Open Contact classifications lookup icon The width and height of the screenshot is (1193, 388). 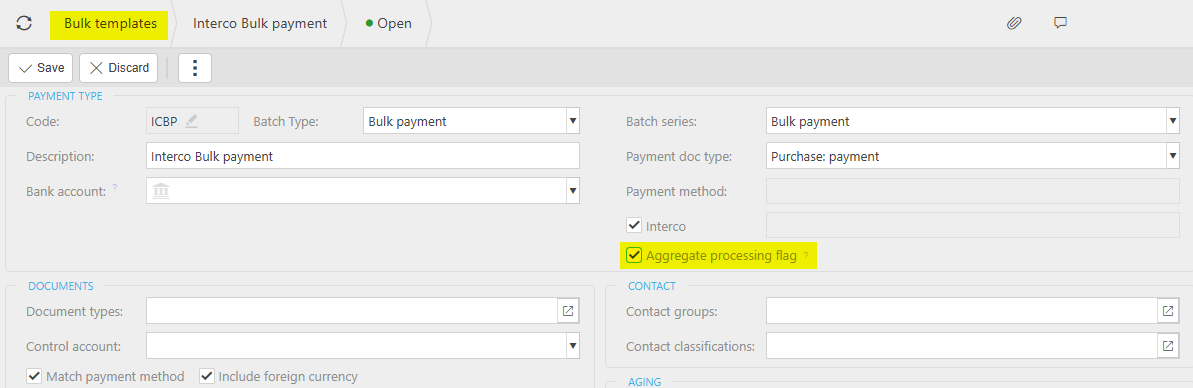coord(1167,346)
